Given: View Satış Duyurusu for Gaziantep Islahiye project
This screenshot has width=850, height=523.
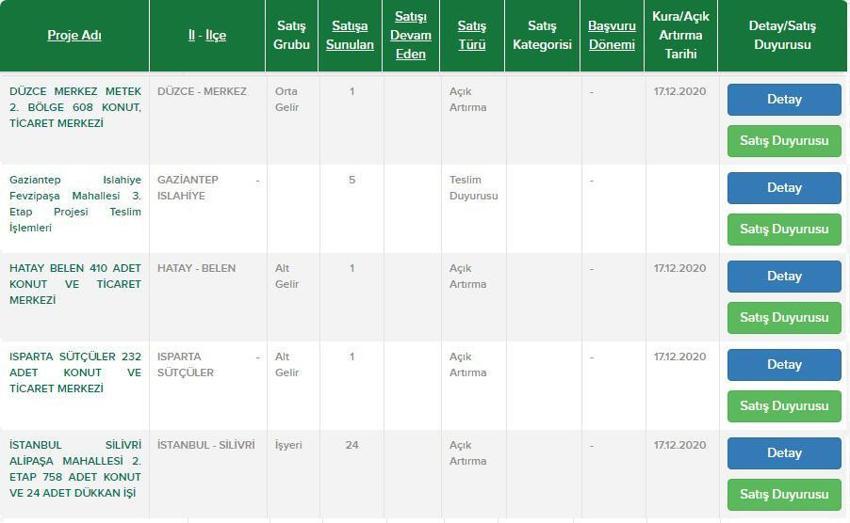Looking at the screenshot, I should point(784,229).
